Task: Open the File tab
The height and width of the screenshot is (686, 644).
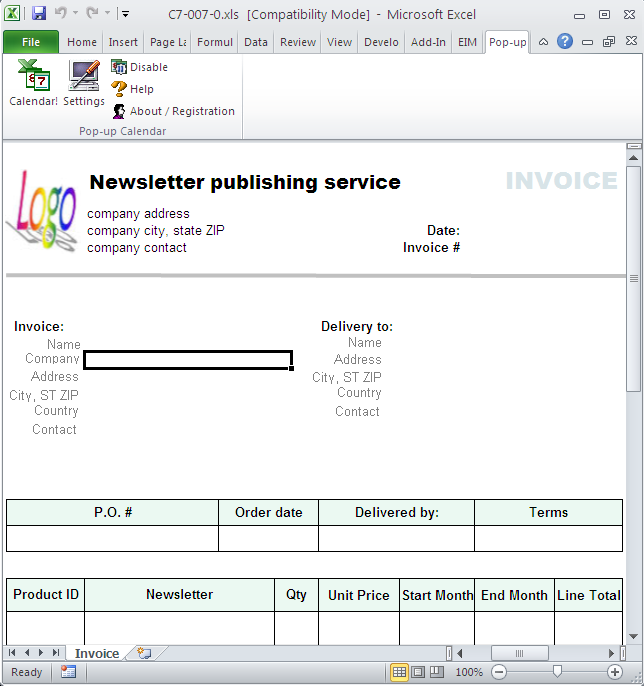Action: (x=31, y=42)
